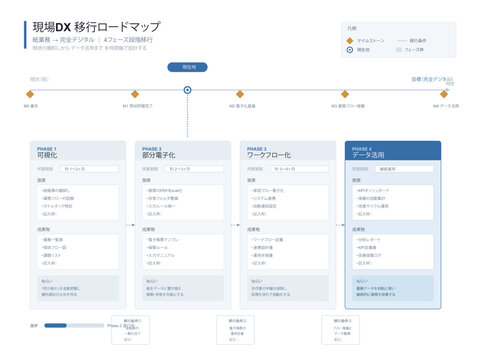Click the ねらい box in PHASE 3 card
The image size is (480, 360).
pos(288,288)
